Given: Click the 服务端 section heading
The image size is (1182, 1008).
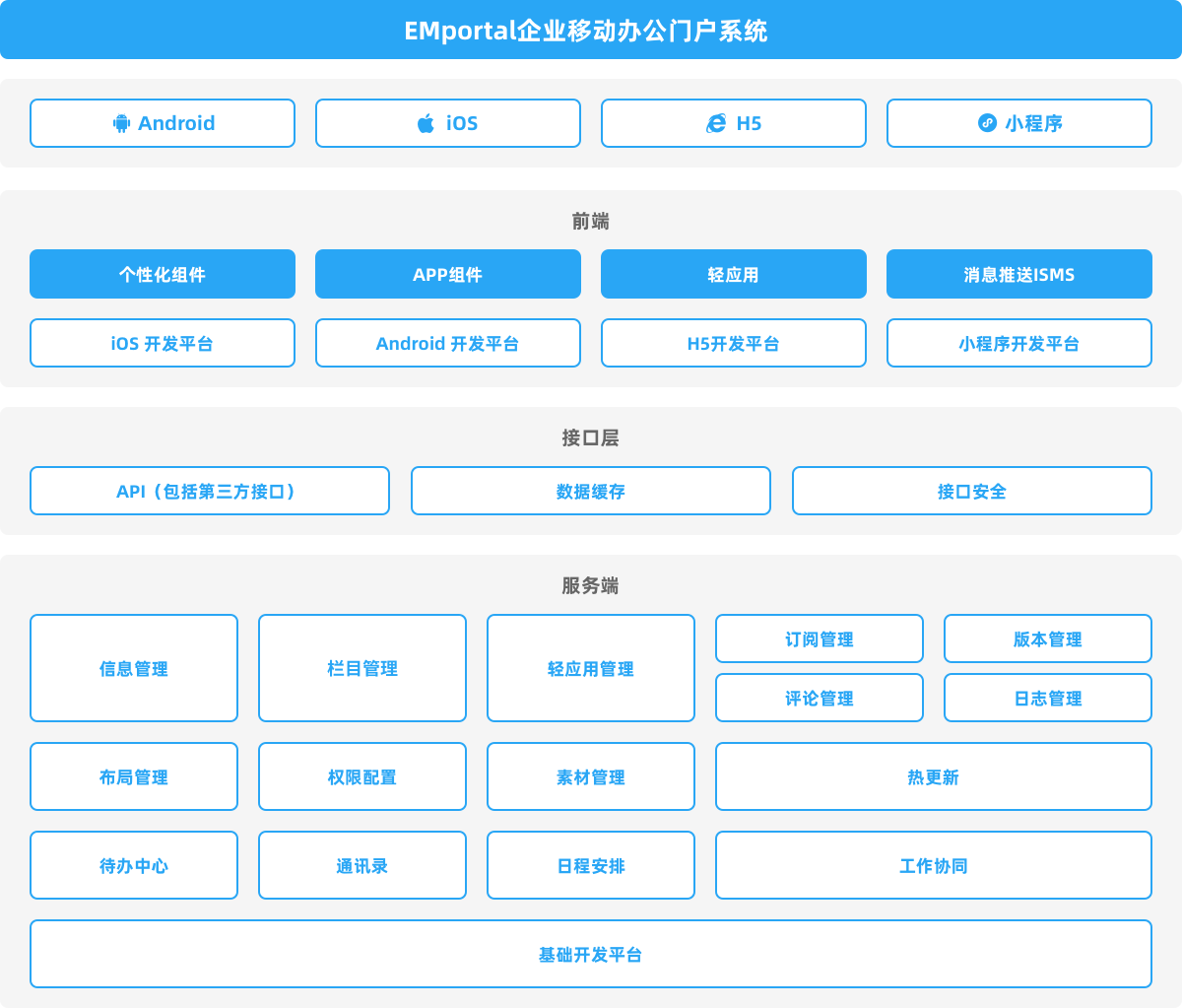Looking at the screenshot, I should tap(591, 585).
